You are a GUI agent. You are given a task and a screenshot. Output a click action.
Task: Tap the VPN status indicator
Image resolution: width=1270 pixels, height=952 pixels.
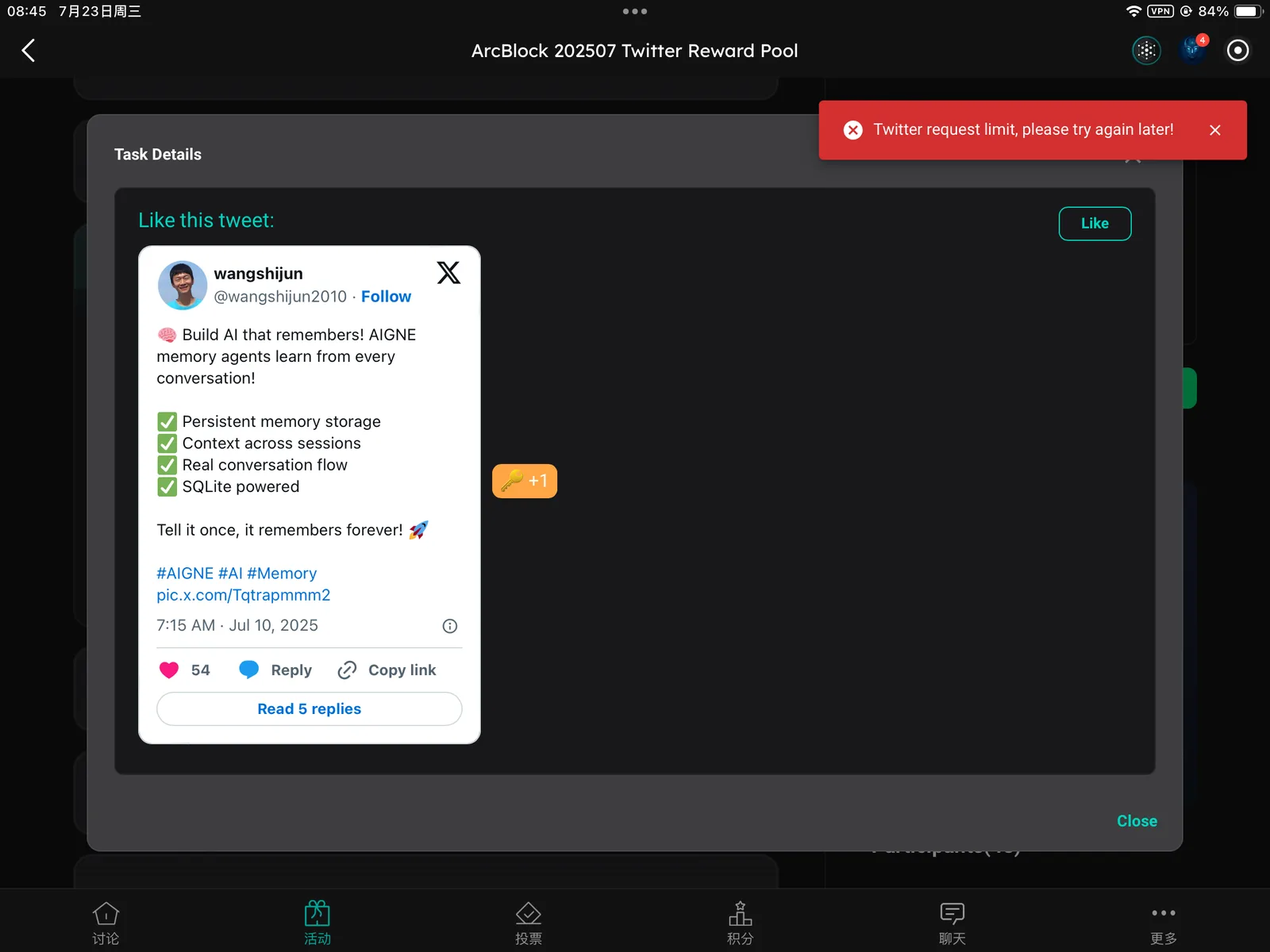(1160, 11)
